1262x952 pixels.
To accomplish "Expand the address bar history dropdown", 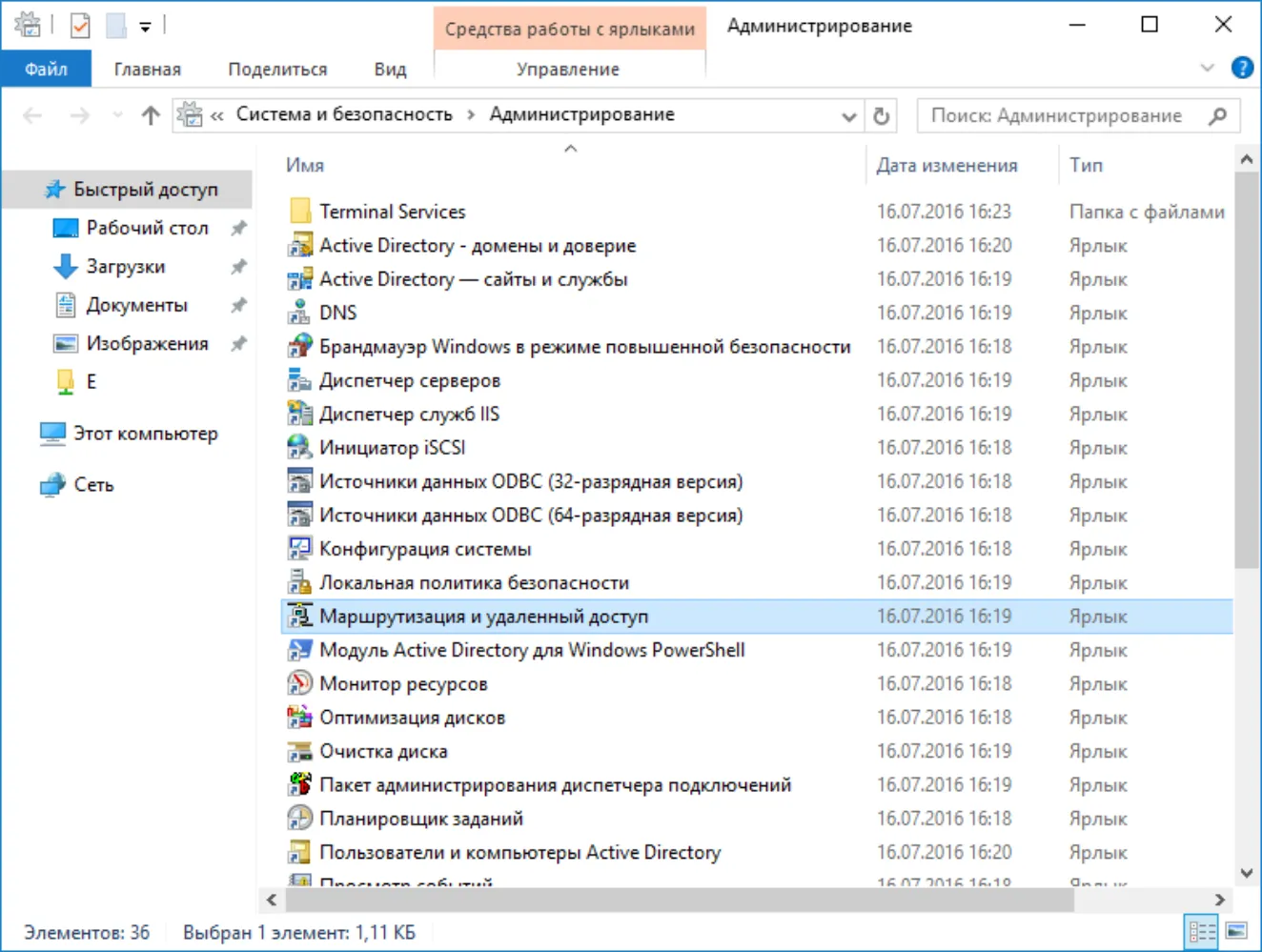I will [x=848, y=116].
